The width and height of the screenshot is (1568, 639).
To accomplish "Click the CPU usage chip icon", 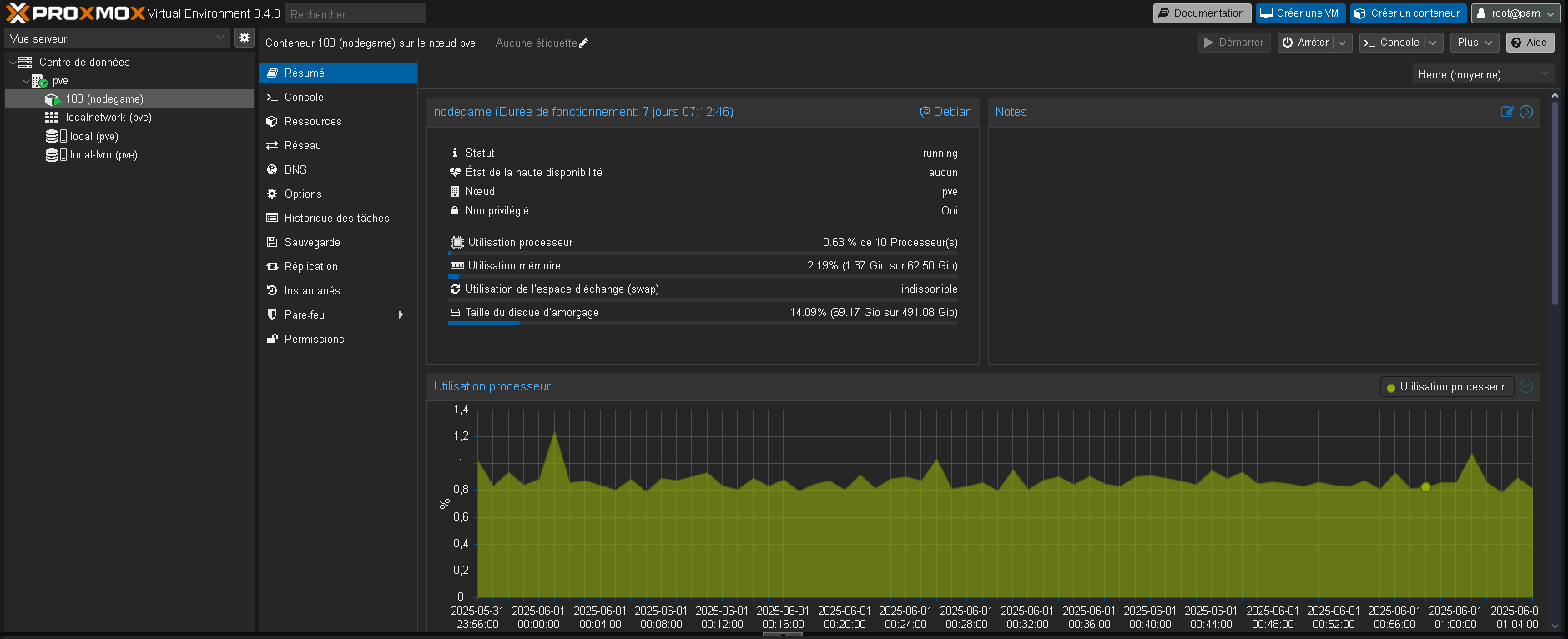I will [x=457, y=243].
